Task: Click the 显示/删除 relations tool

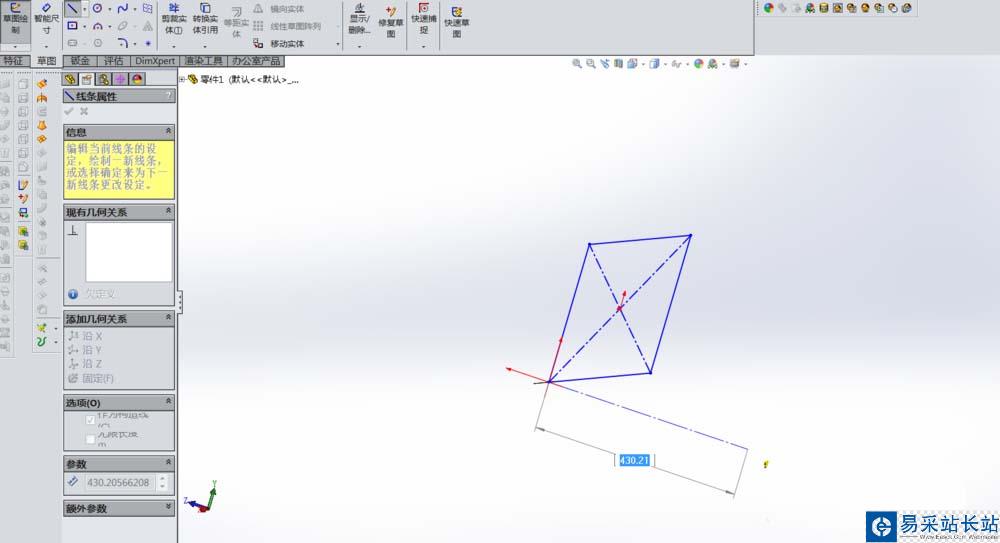Action: [x=359, y=20]
